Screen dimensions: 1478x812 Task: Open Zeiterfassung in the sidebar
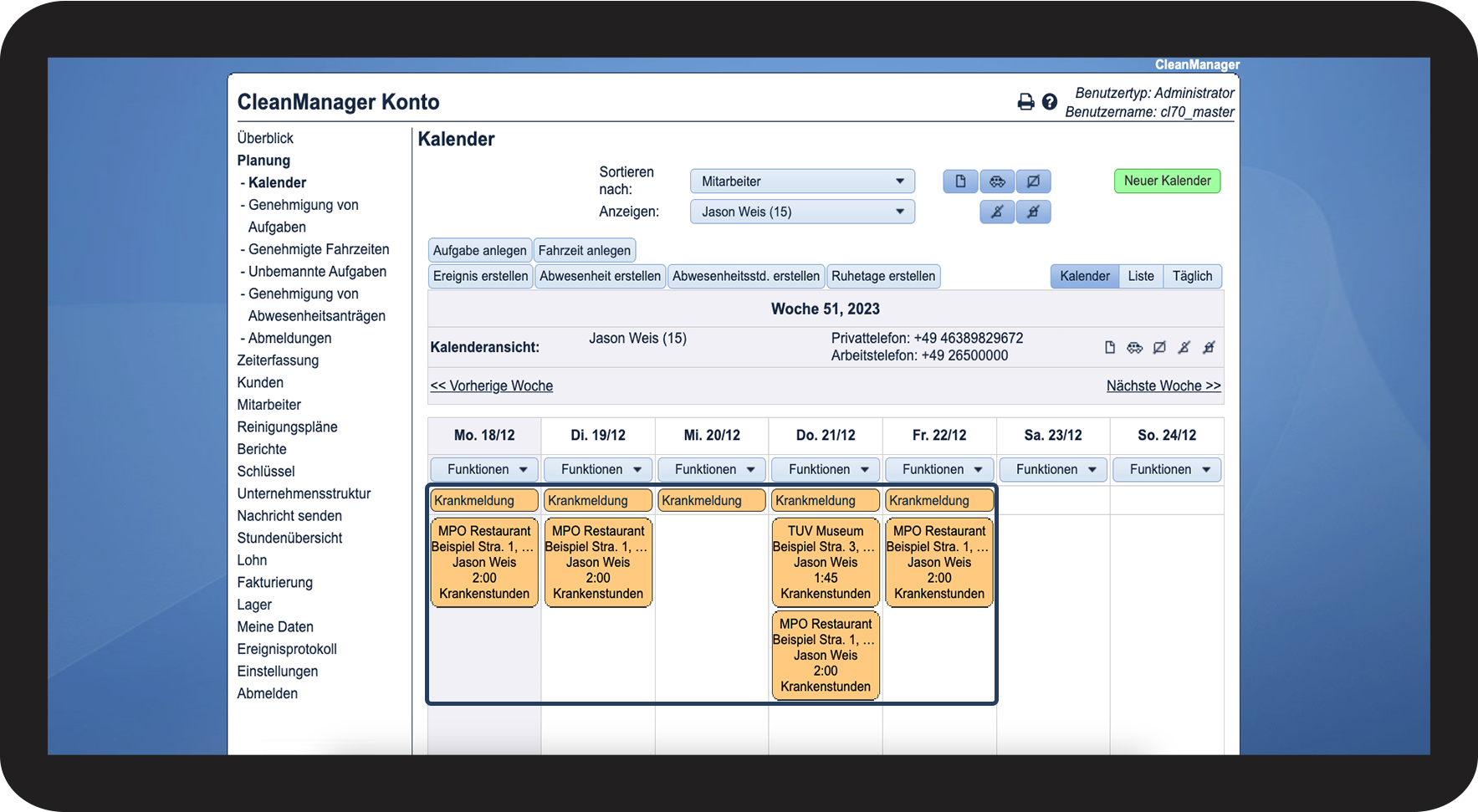coord(278,360)
